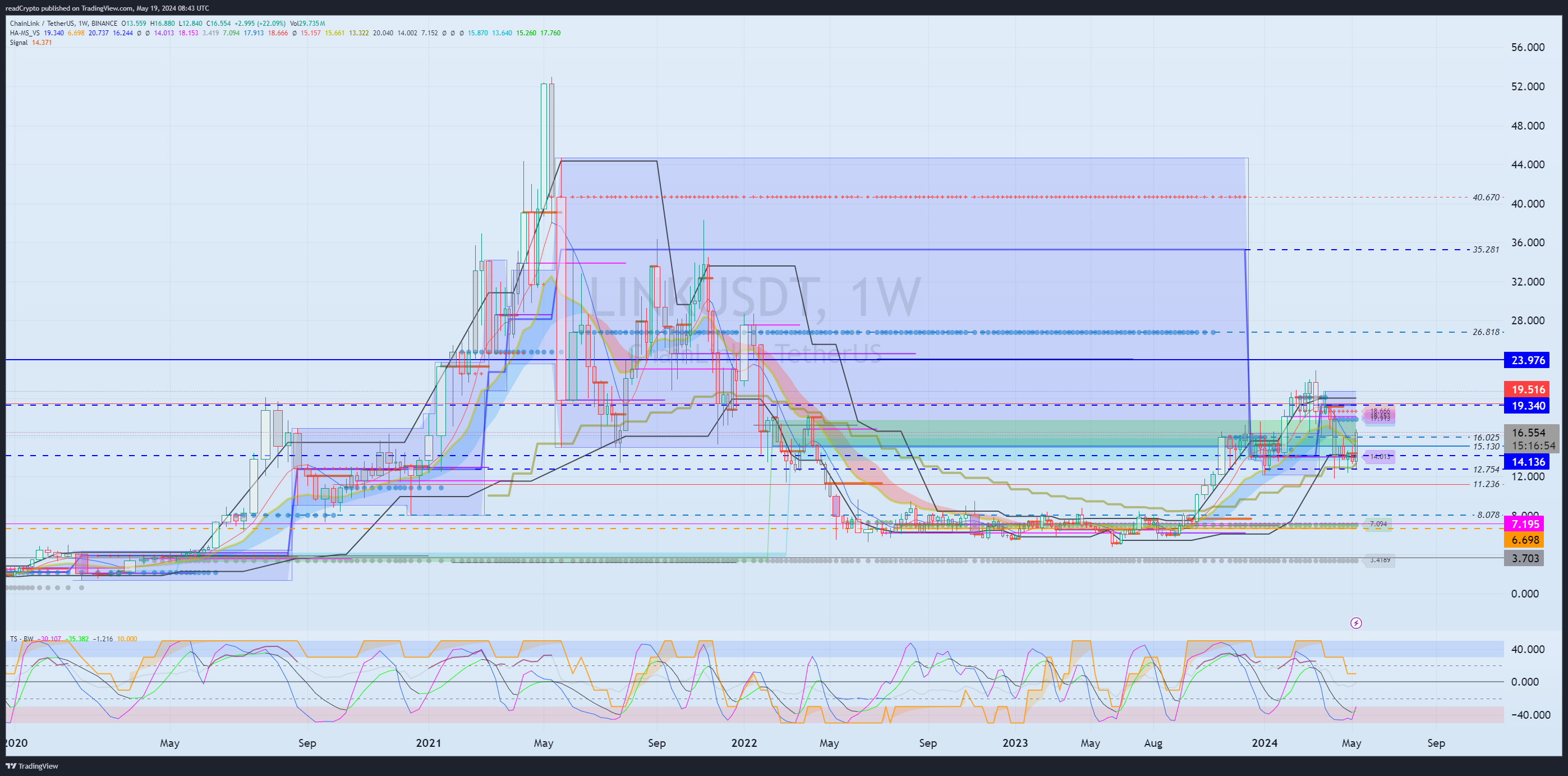1568x776 pixels.
Task: Click the 12.754 dashed line label
Action: 1486,469
